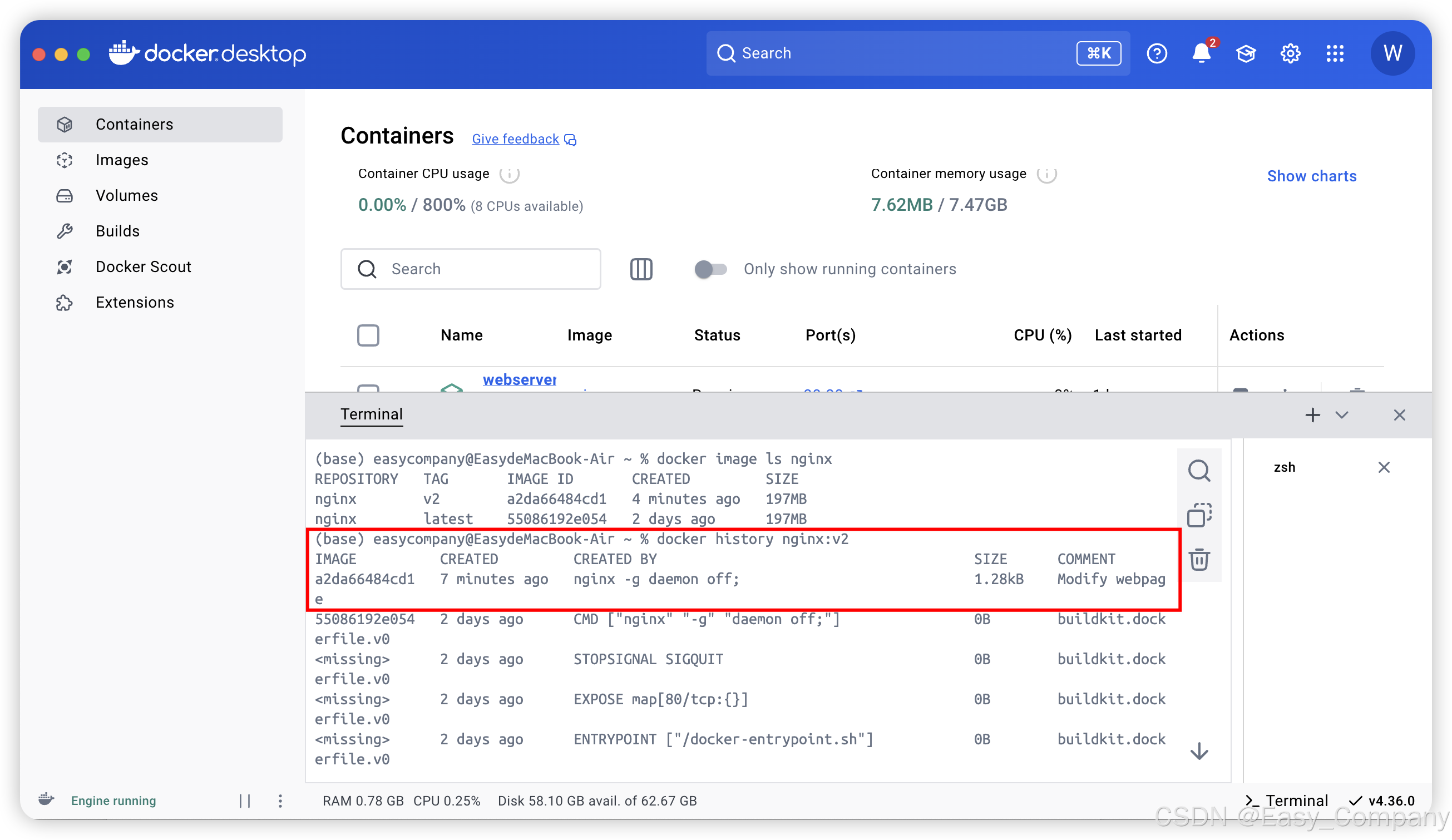Toggle Only show running containers

click(x=710, y=269)
